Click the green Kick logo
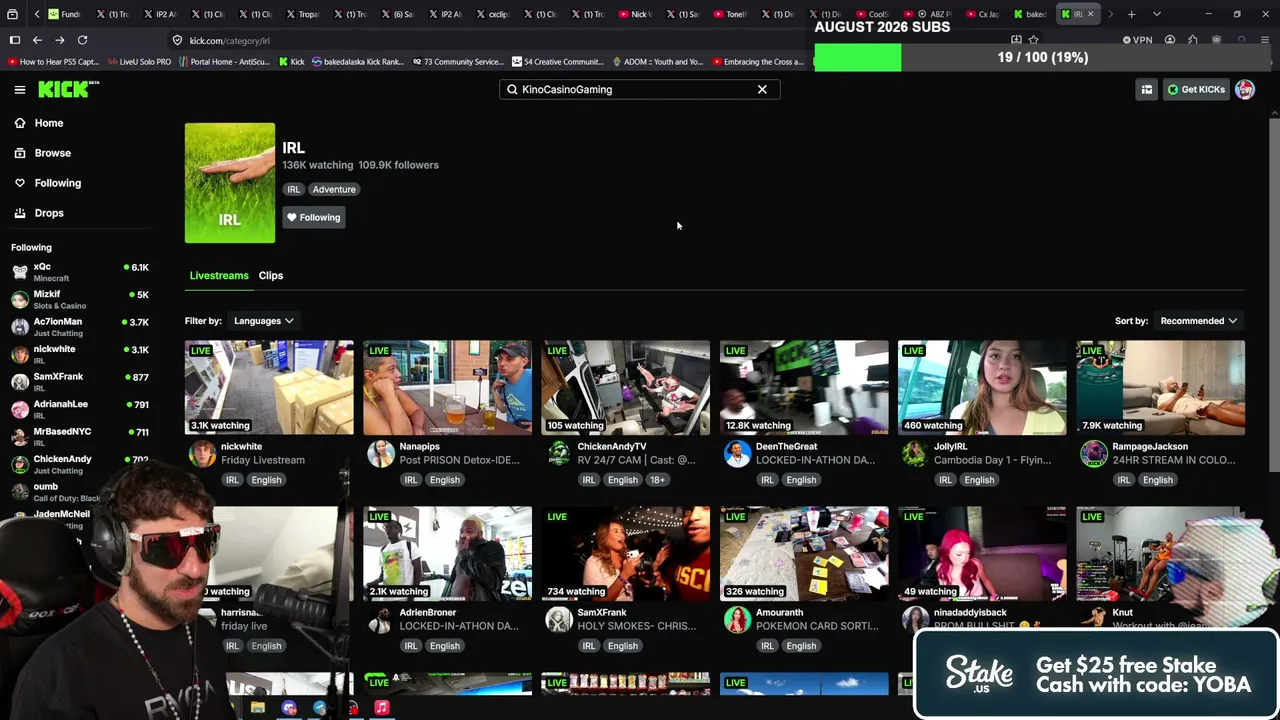1280x720 pixels. [x=68, y=89]
